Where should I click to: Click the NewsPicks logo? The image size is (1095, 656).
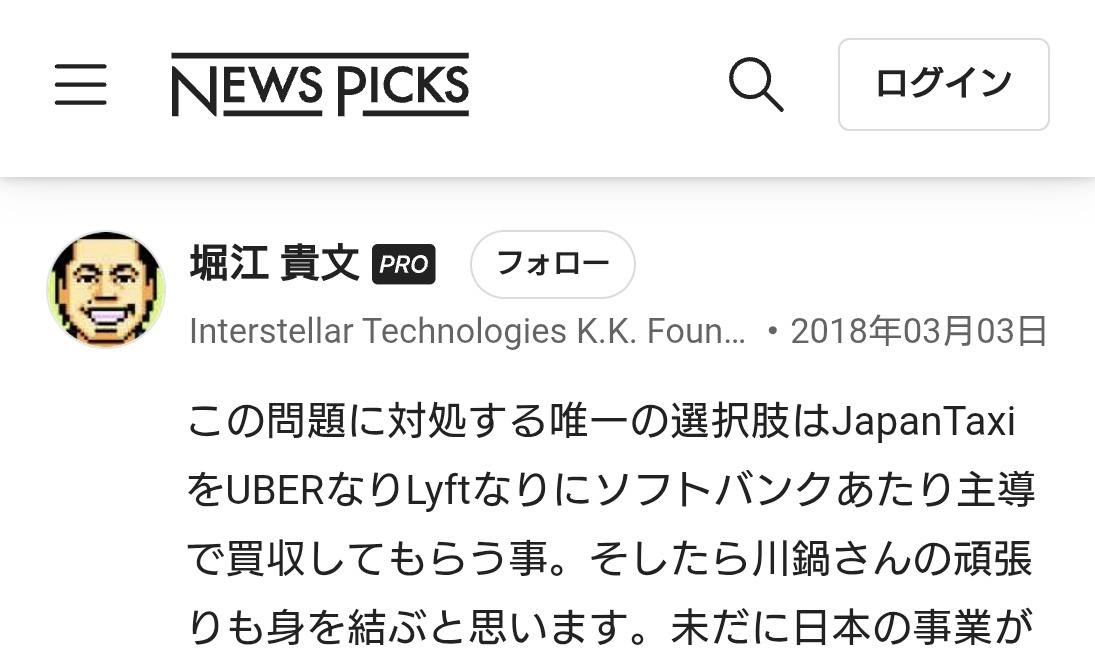pyautogui.click(x=320, y=85)
